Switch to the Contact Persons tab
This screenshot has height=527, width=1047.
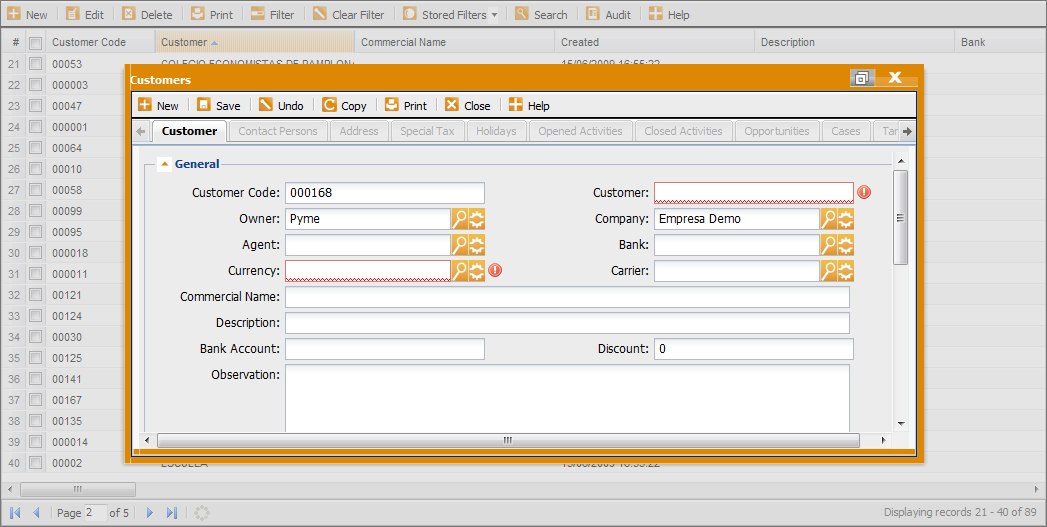tap(278, 131)
